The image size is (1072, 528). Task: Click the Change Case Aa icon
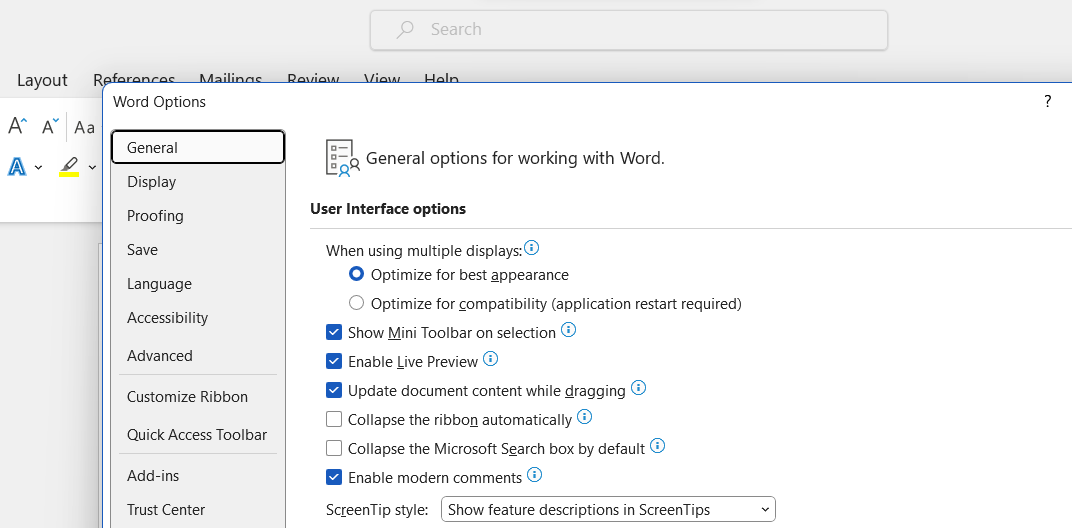[85, 127]
